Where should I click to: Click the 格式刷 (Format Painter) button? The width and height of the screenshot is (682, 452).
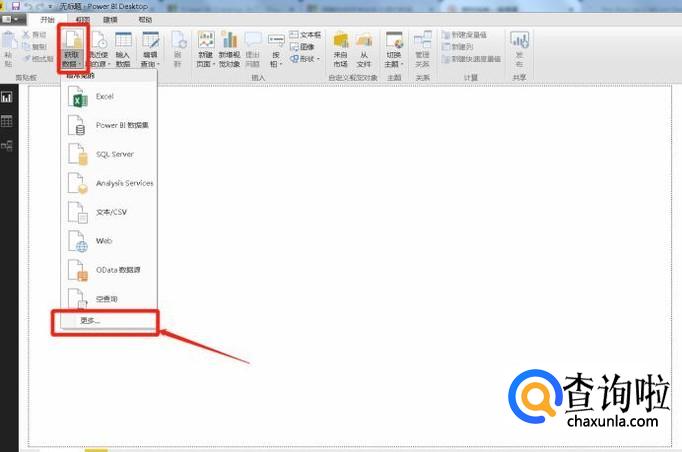[x=38, y=58]
